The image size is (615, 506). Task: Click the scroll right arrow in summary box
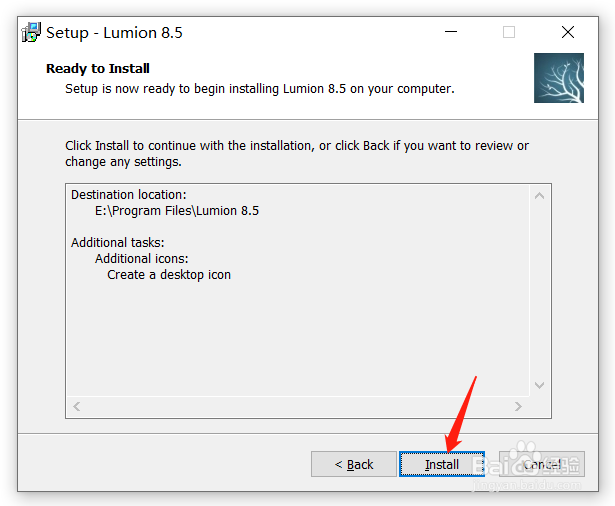click(518, 406)
